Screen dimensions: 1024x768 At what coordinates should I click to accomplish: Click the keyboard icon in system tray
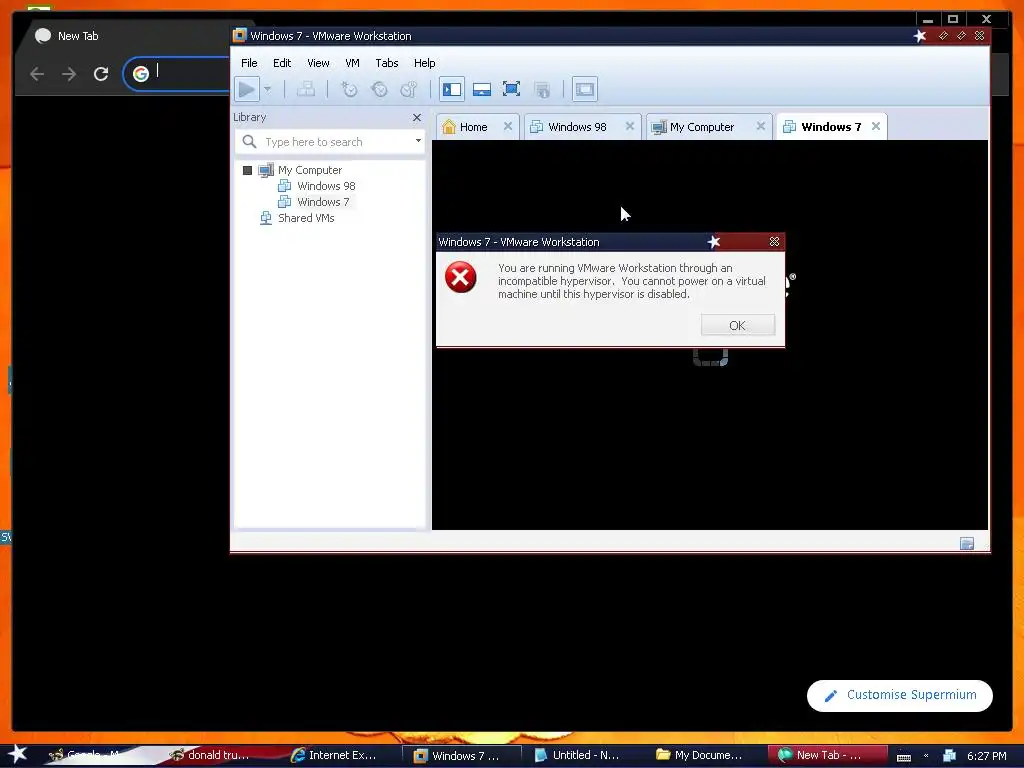coord(904,757)
